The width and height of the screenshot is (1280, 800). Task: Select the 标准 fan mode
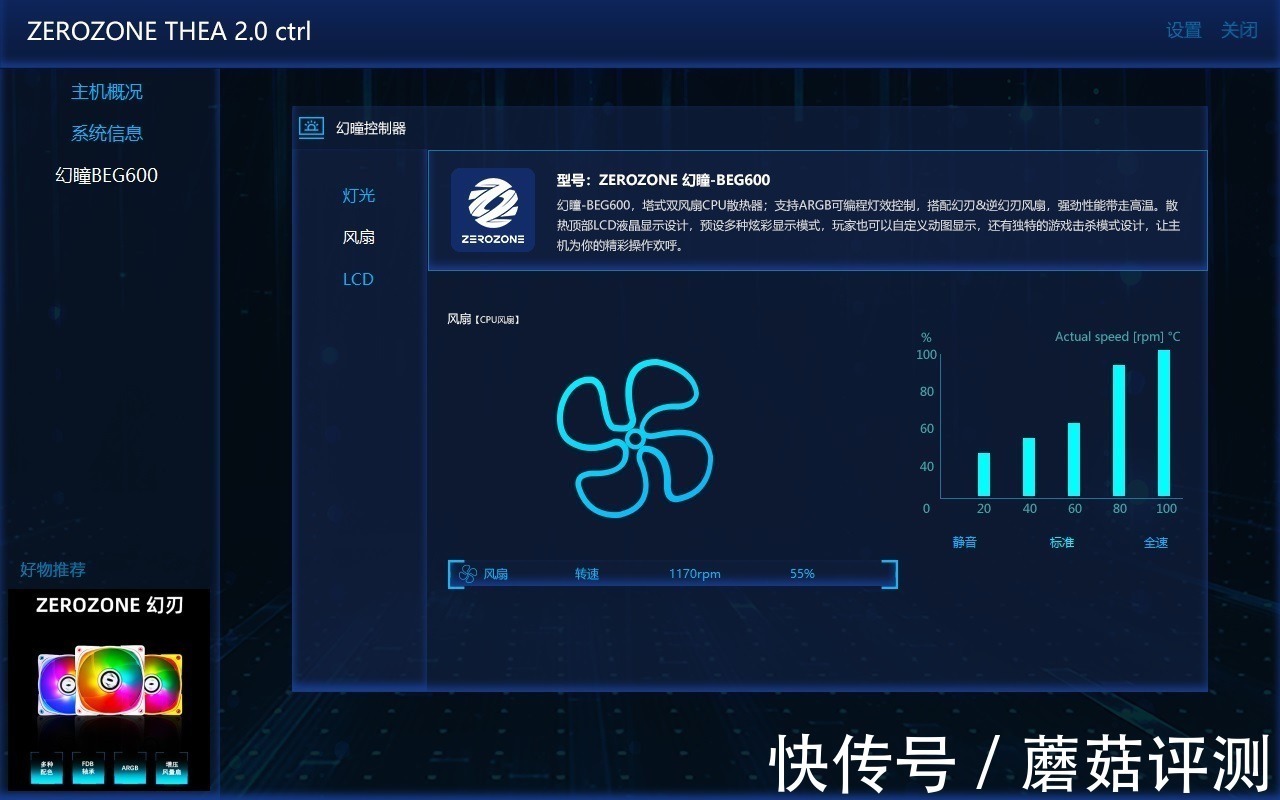1062,542
